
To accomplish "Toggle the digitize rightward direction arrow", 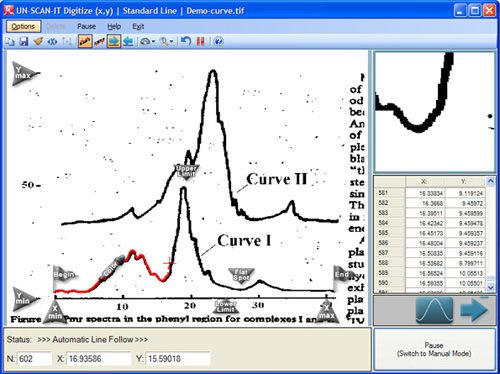I will (x=114, y=42).
